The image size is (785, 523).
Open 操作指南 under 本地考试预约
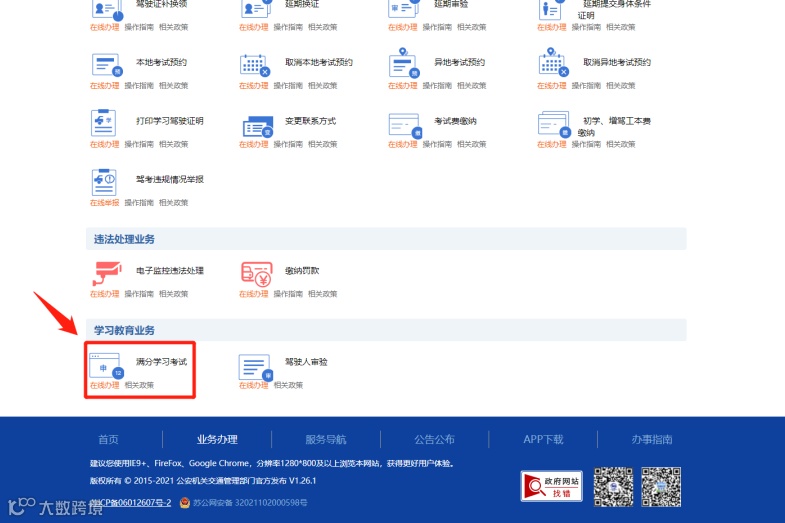coord(139,86)
